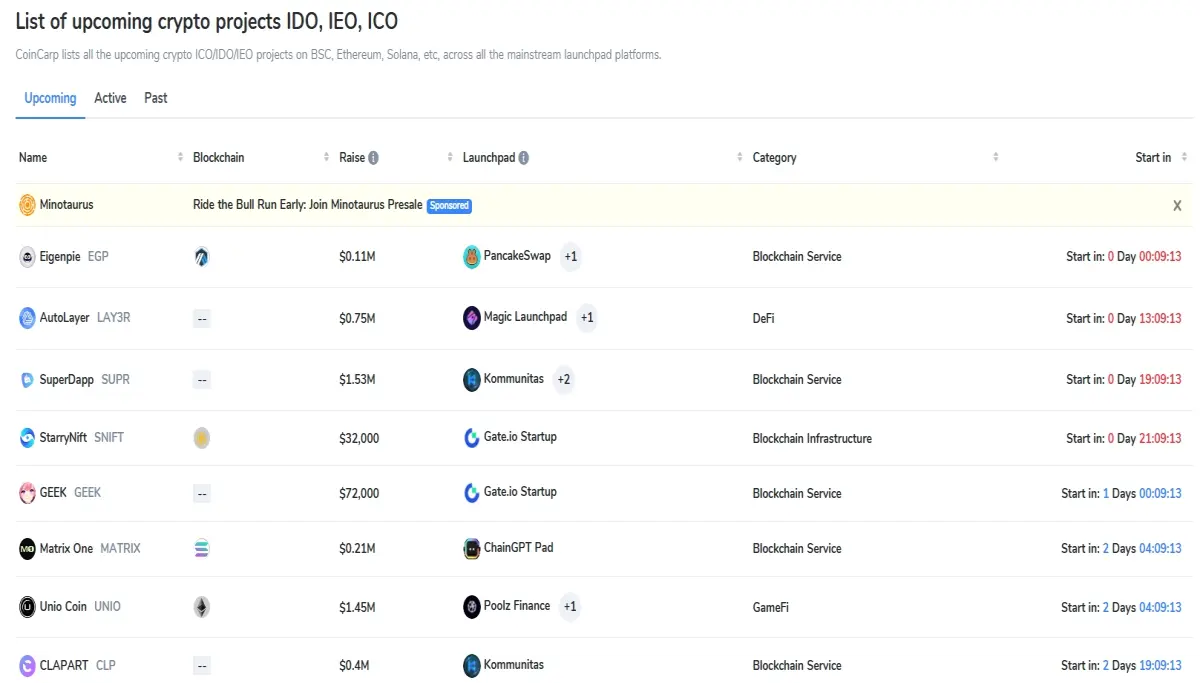Expand the +2 launchpads for SuperDapp
The height and width of the screenshot is (683, 1200).
point(564,380)
